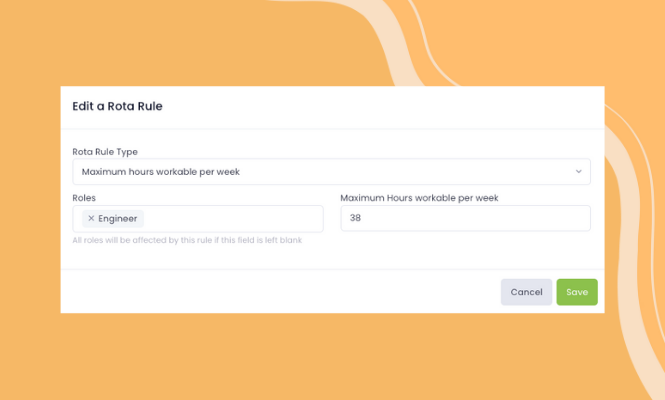
Task: Click the empty area right of the Engineer tag
Action: coord(233,219)
